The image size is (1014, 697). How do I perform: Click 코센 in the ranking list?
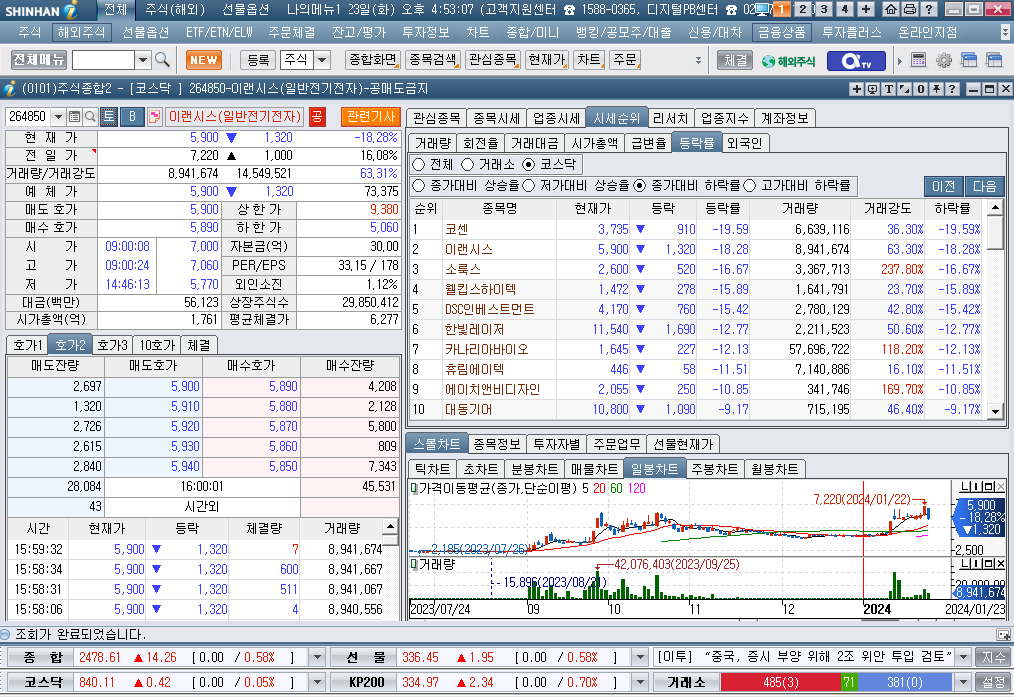click(457, 230)
